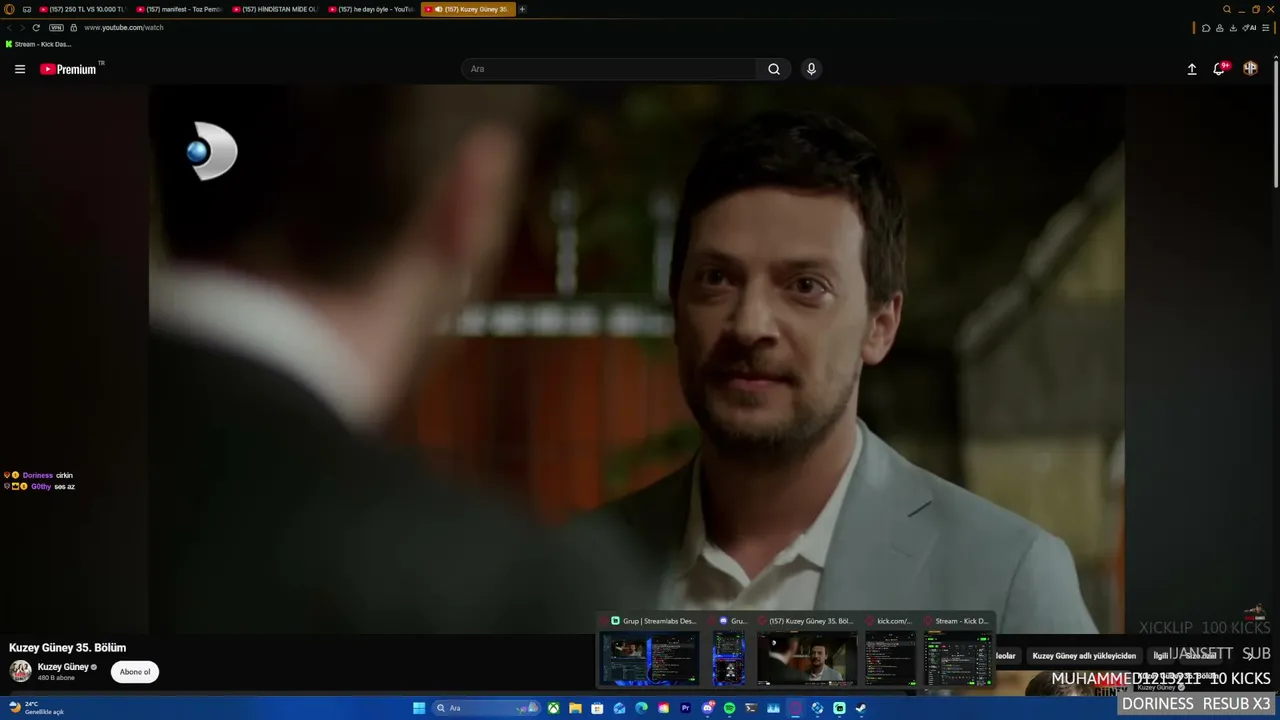Viewport: 1280px width, 720px height.
Task: Switch to the '250 TL VS 10.000 TL' tab
Action: [81, 9]
